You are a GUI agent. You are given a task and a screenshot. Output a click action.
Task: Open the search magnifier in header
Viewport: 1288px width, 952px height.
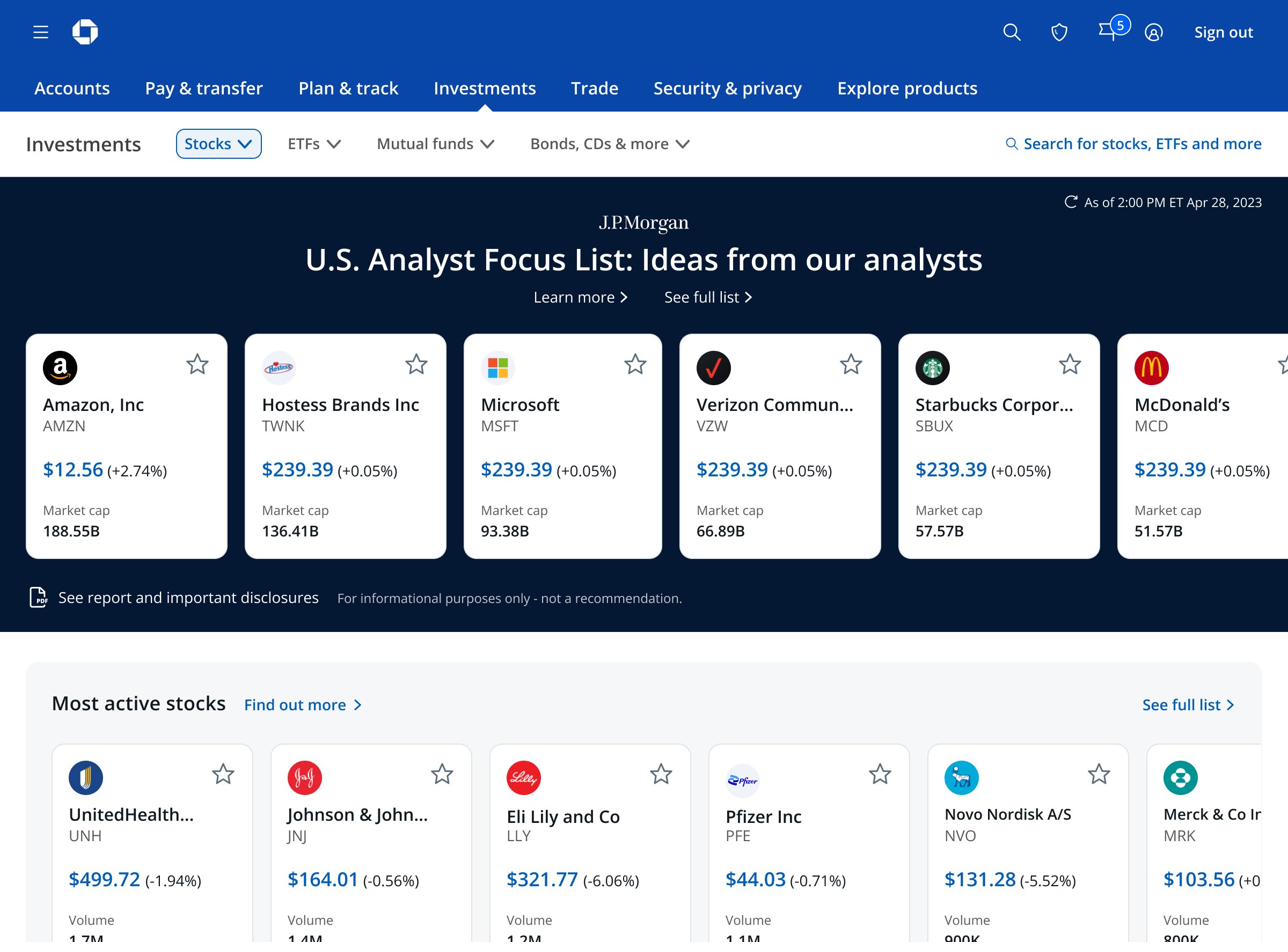[x=1012, y=32]
